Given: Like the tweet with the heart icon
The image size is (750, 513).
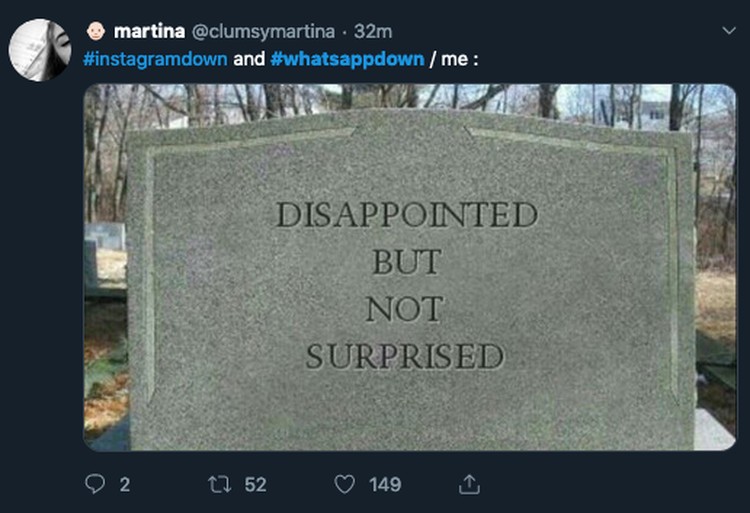Looking at the screenshot, I should point(344,484).
